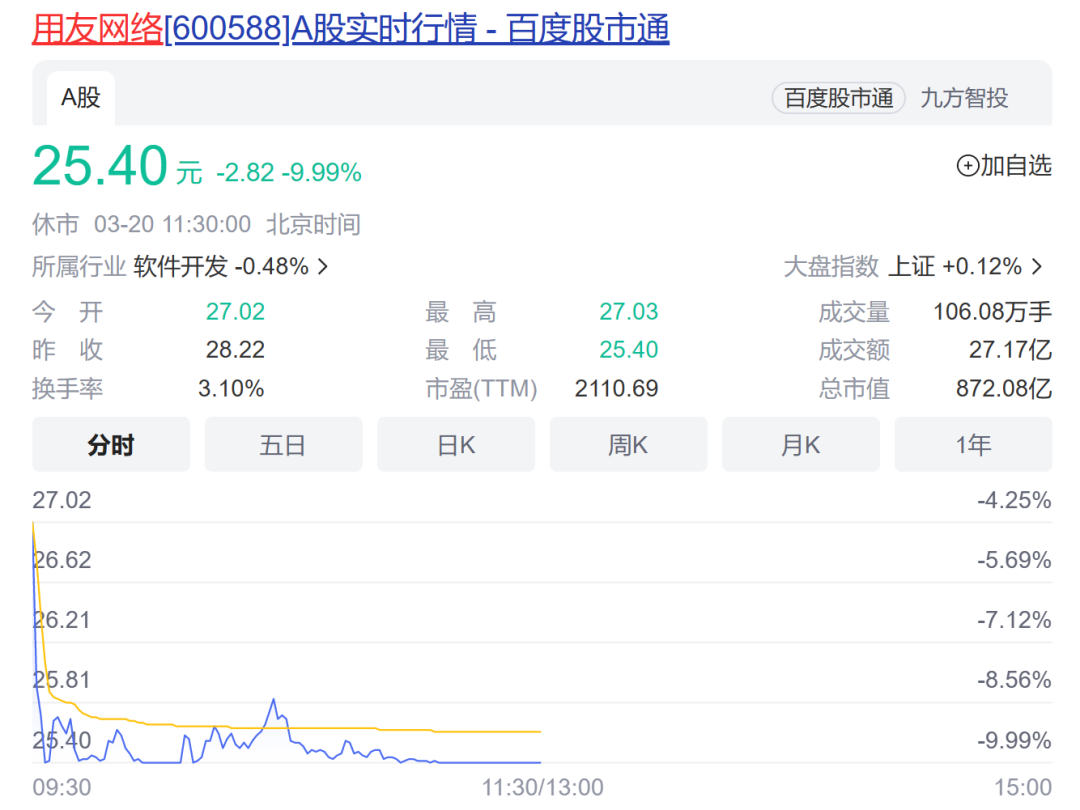Click the plus icon on 加自选
Image resolution: width=1080 pixels, height=810 pixels.
point(968,165)
